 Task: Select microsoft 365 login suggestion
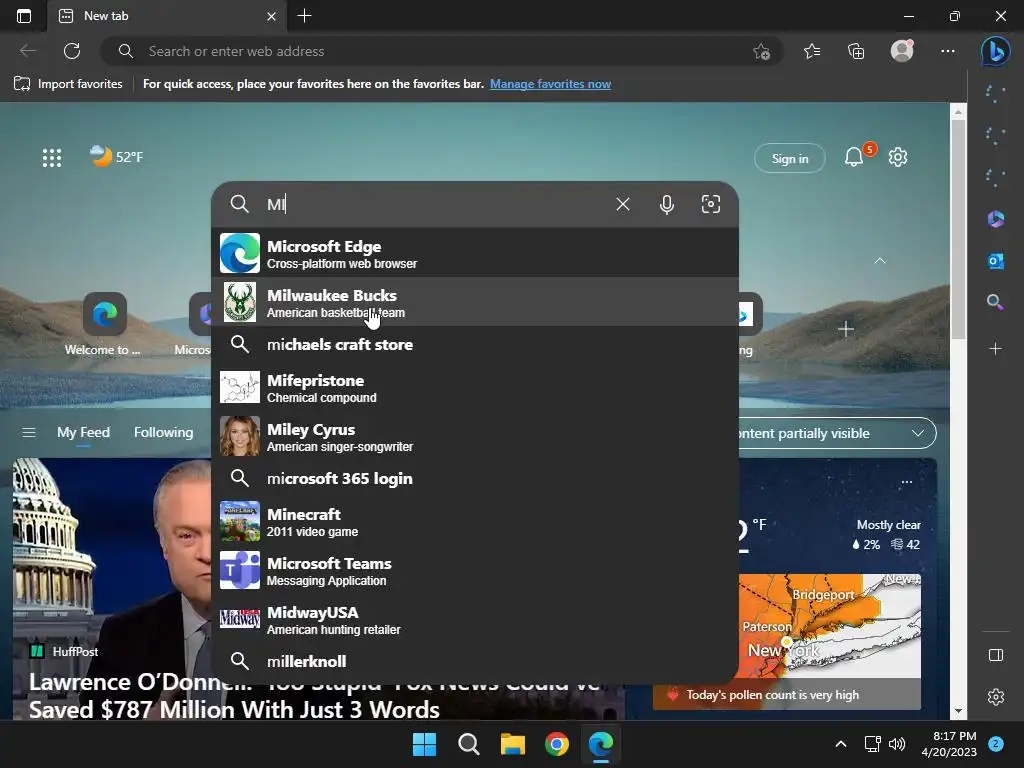click(475, 479)
